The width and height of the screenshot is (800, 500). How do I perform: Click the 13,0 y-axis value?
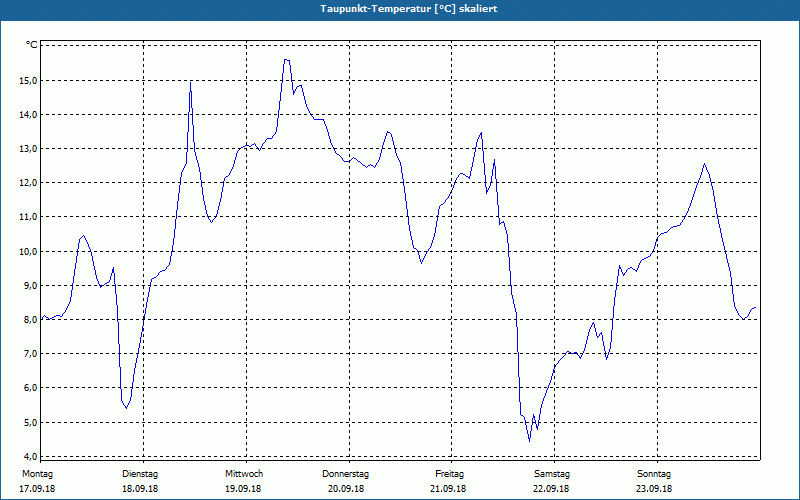click(x=29, y=148)
